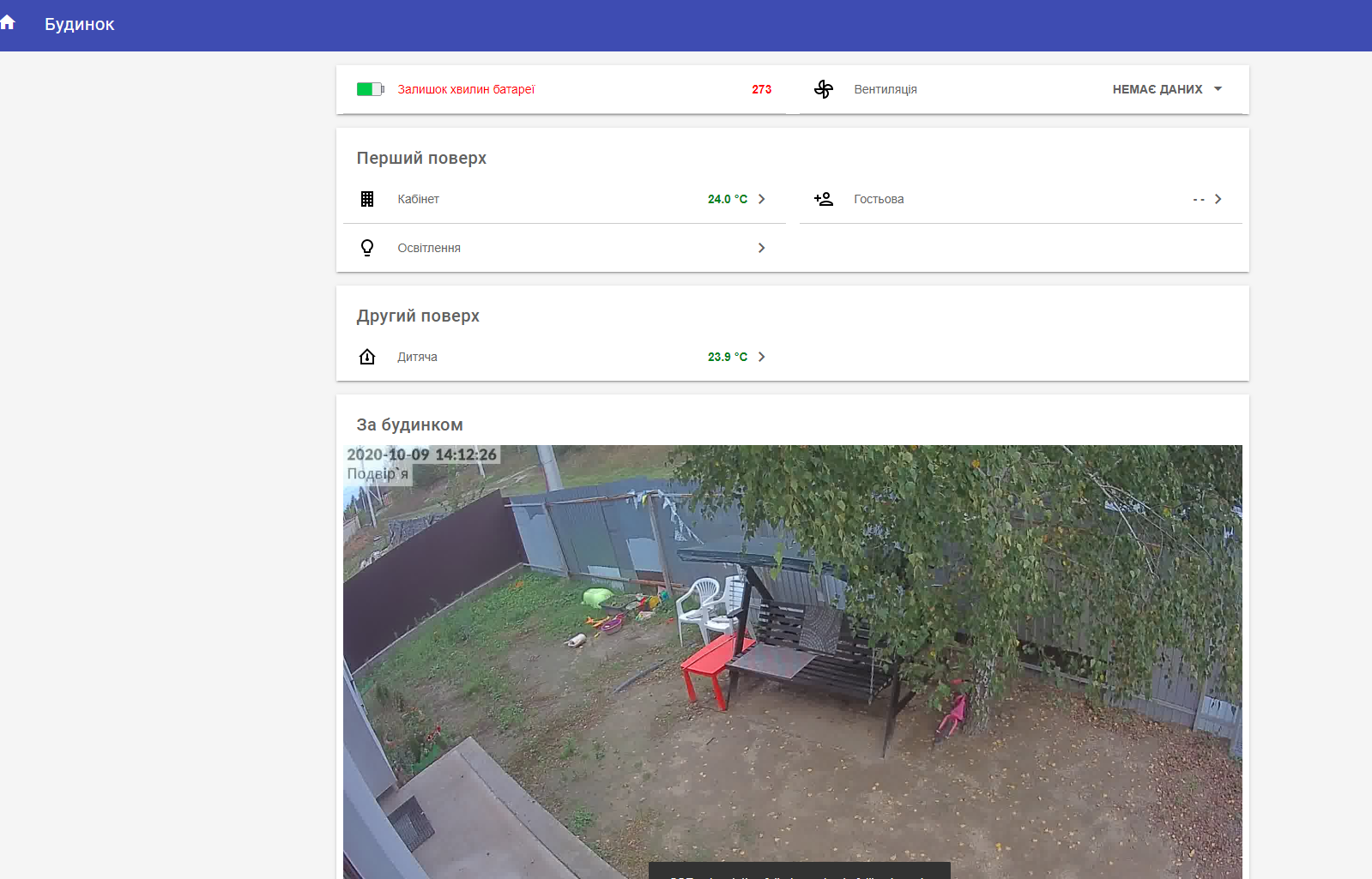This screenshot has width=1372, height=879.
Task: Click the green battery icon
Action: pyautogui.click(x=370, y=89)
